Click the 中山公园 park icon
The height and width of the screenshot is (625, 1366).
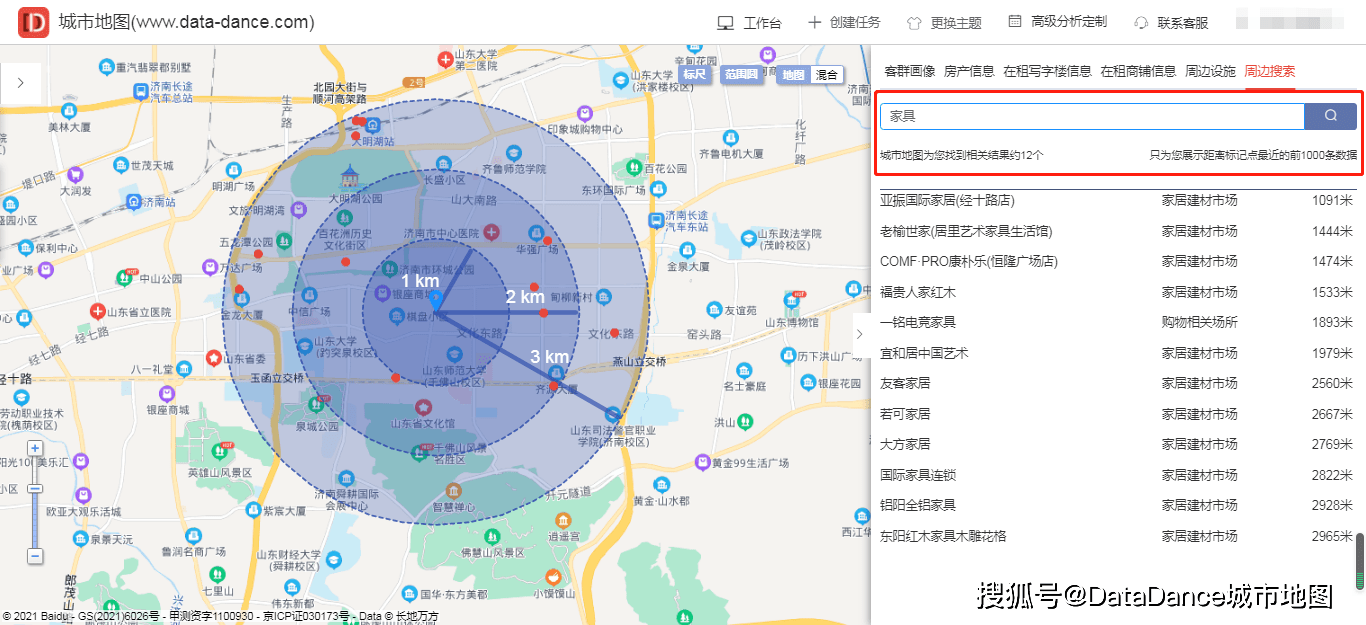pos(127,277)
